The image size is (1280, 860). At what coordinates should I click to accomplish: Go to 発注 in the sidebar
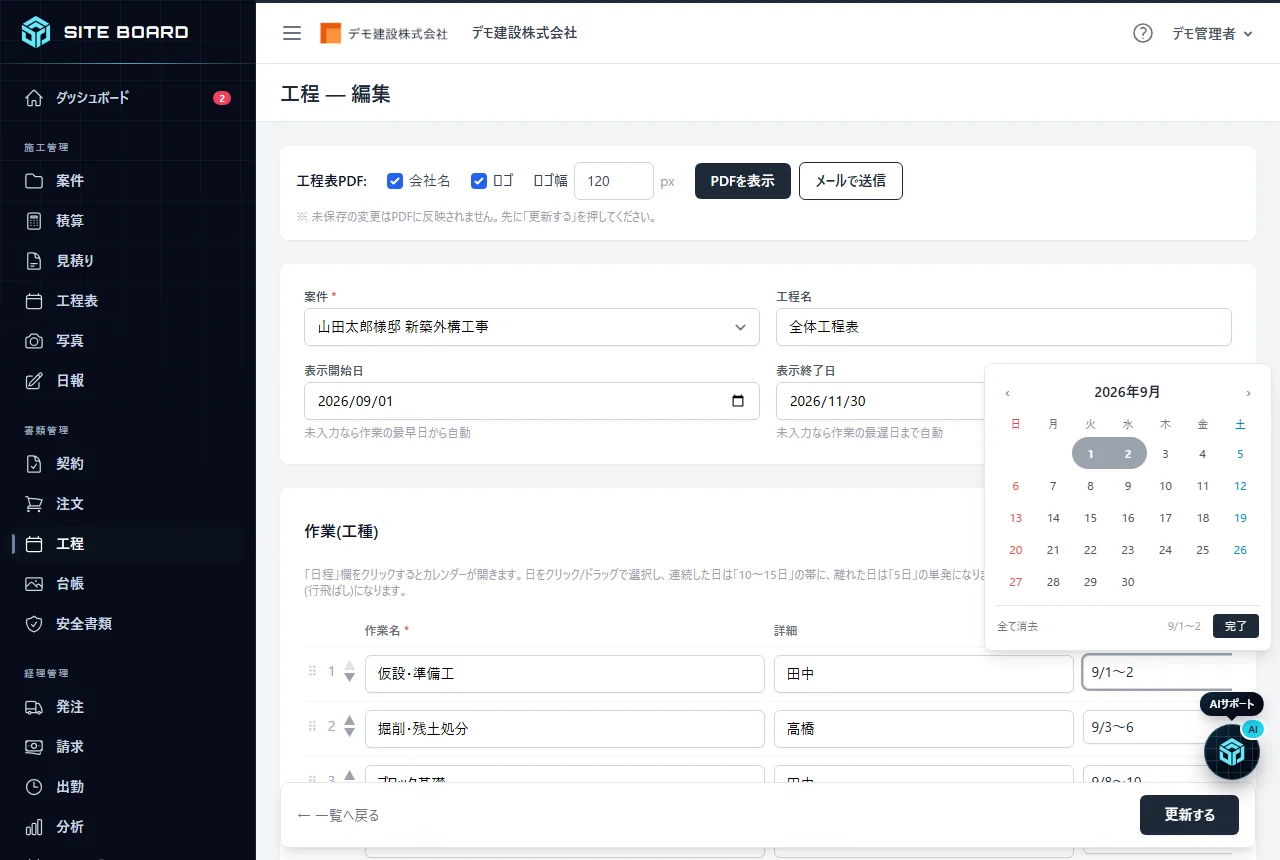[x=128, y=707]
